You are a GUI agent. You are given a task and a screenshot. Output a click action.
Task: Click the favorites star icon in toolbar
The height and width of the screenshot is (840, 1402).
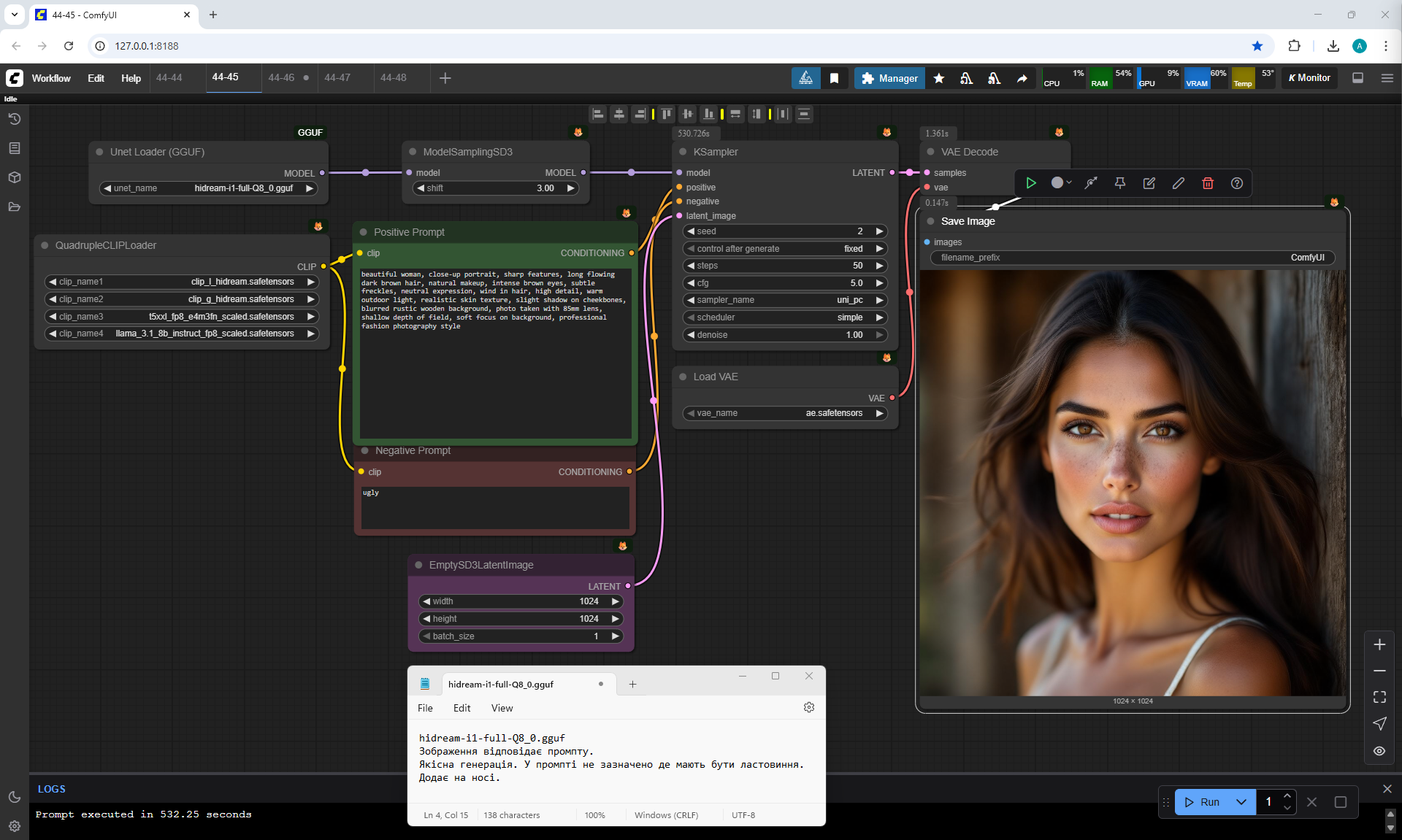[x=939, y=78]
